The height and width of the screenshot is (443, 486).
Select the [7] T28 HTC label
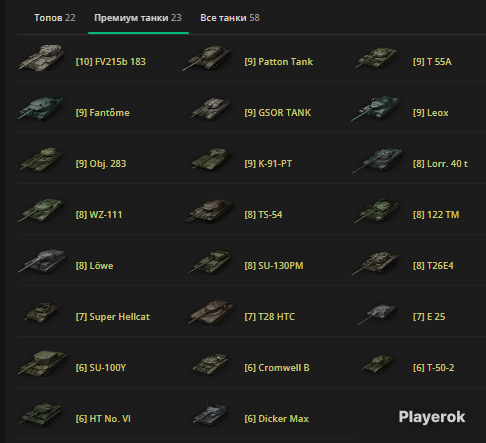(270, 317)
